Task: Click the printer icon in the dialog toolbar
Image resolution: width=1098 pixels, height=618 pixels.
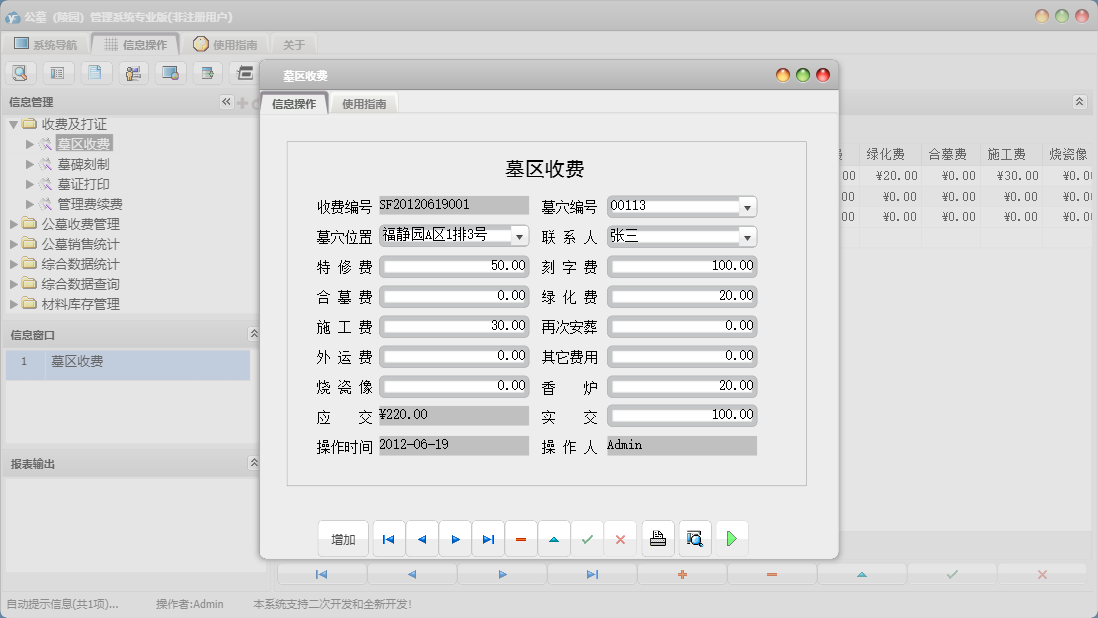Action: coord(657,538)
